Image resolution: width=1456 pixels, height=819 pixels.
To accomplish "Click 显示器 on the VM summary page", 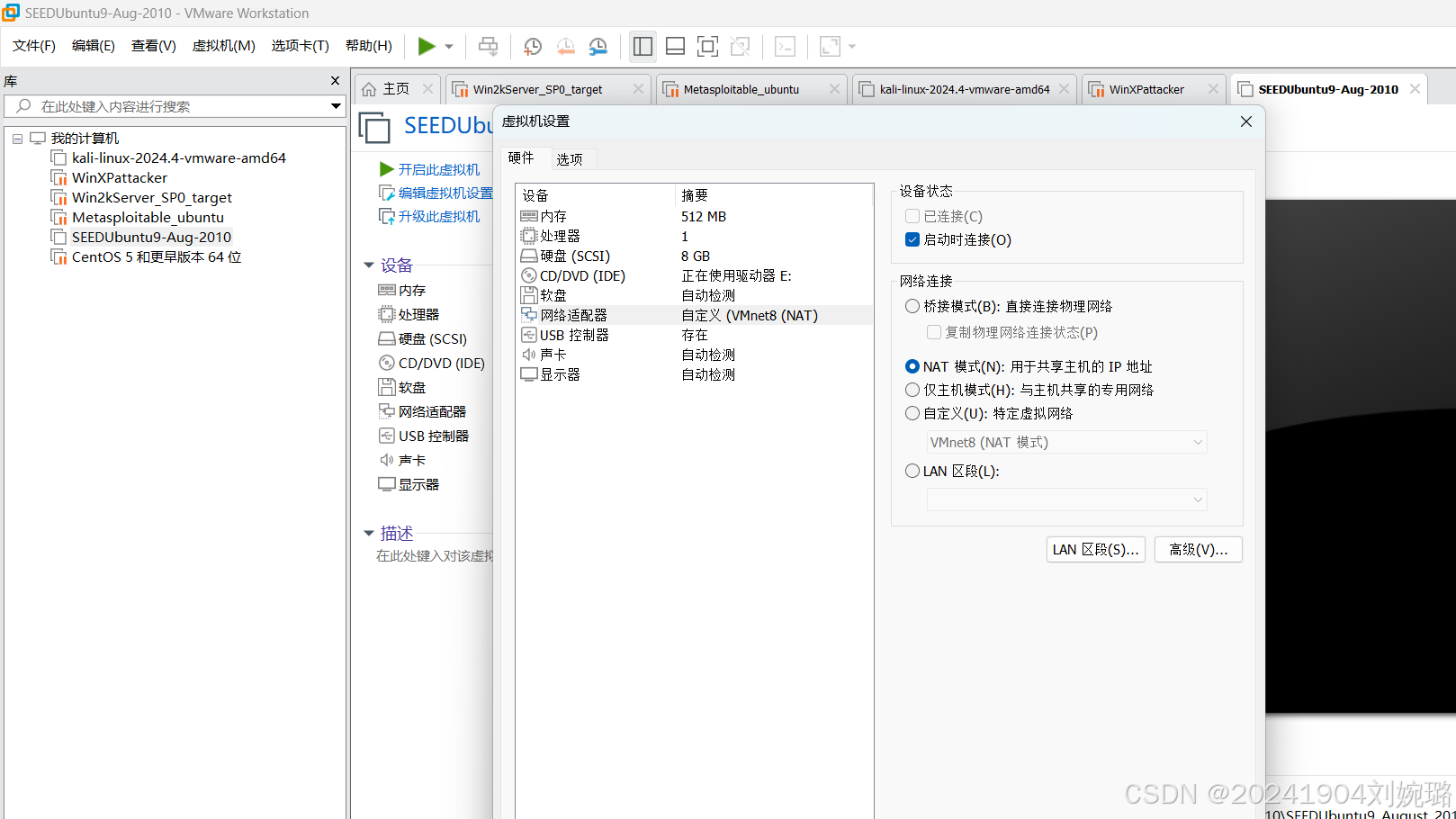I will coord(409,484).
